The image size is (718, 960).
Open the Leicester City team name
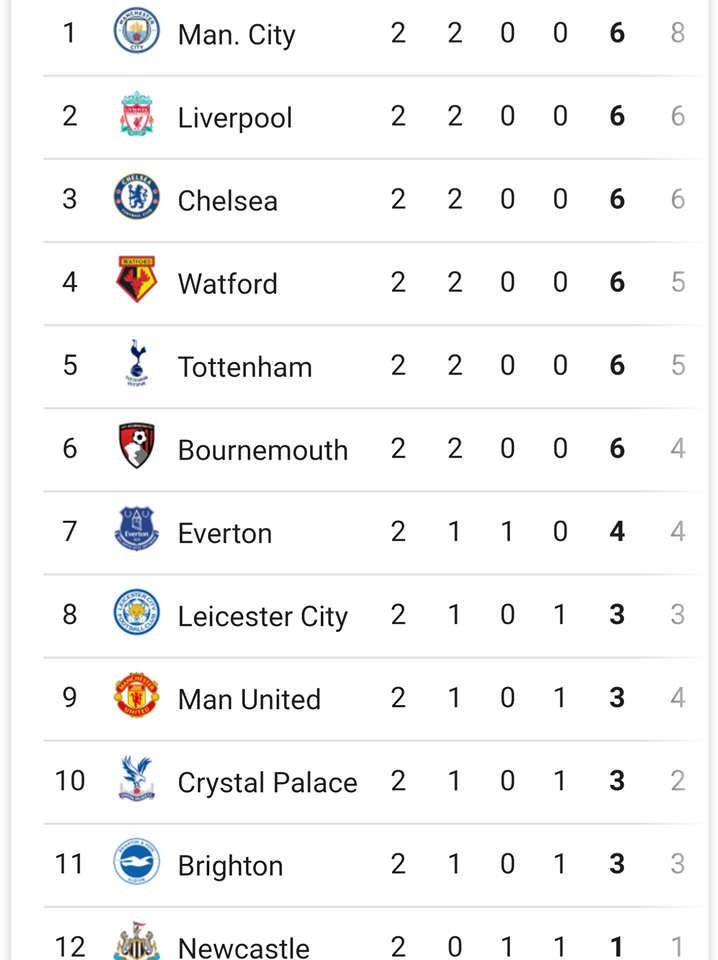(x=263, y=616)
